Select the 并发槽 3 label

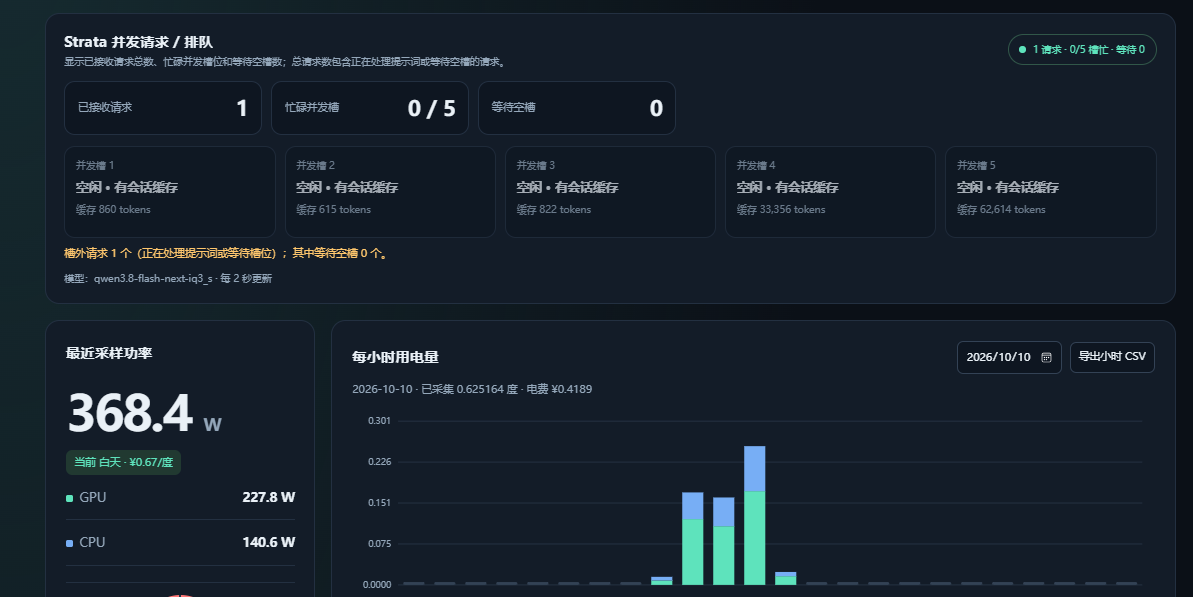(x=536, y=165)
